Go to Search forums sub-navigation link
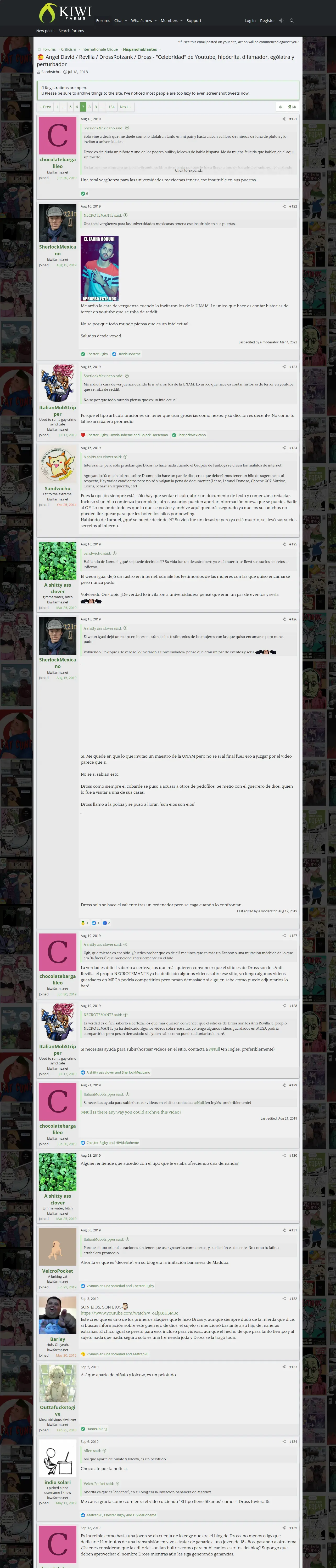The width and height of the screenshot is (336, 1568). [71, 30]
